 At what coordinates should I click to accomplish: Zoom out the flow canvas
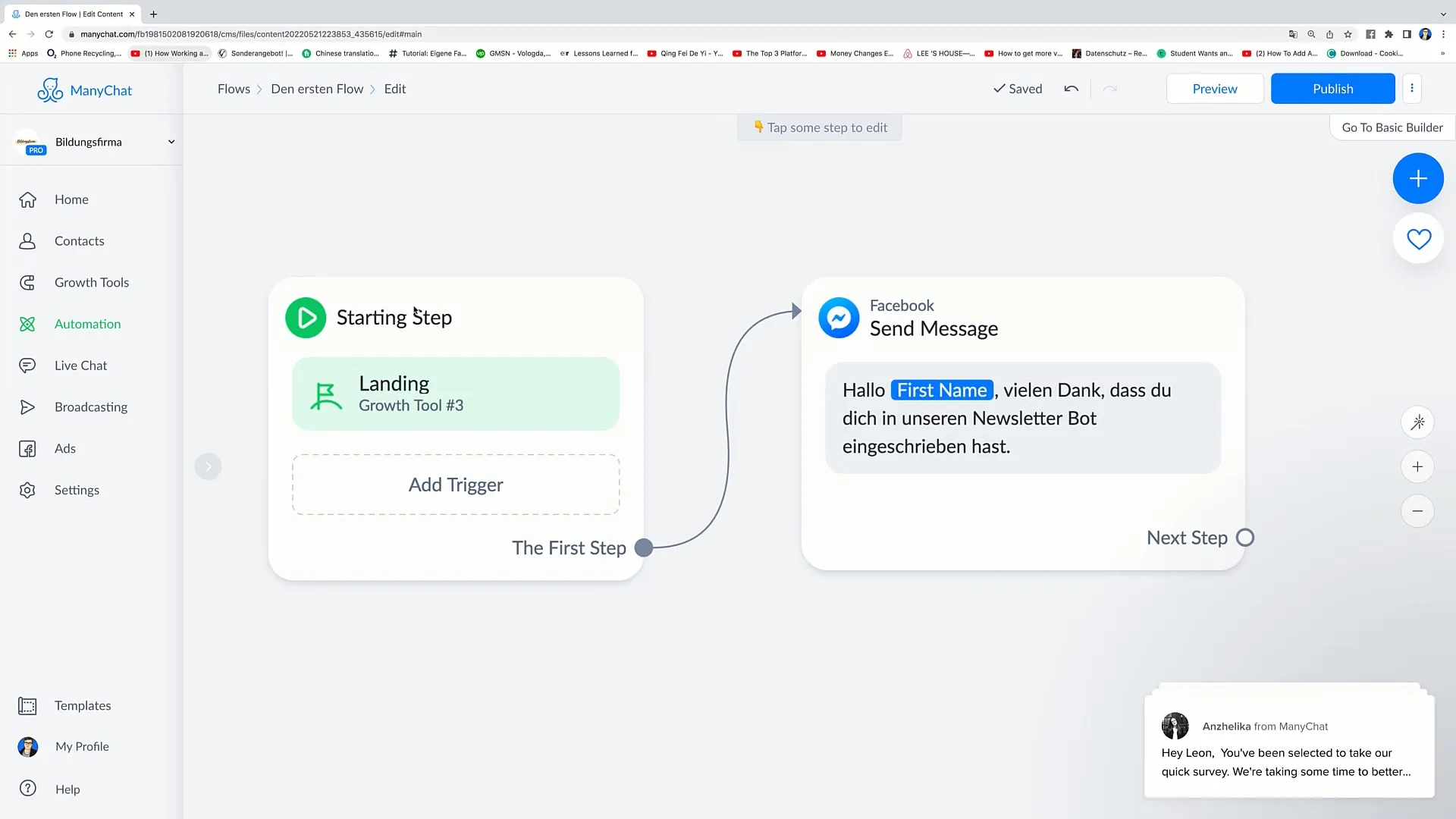pyautogui.click(x=1417, y=511)
